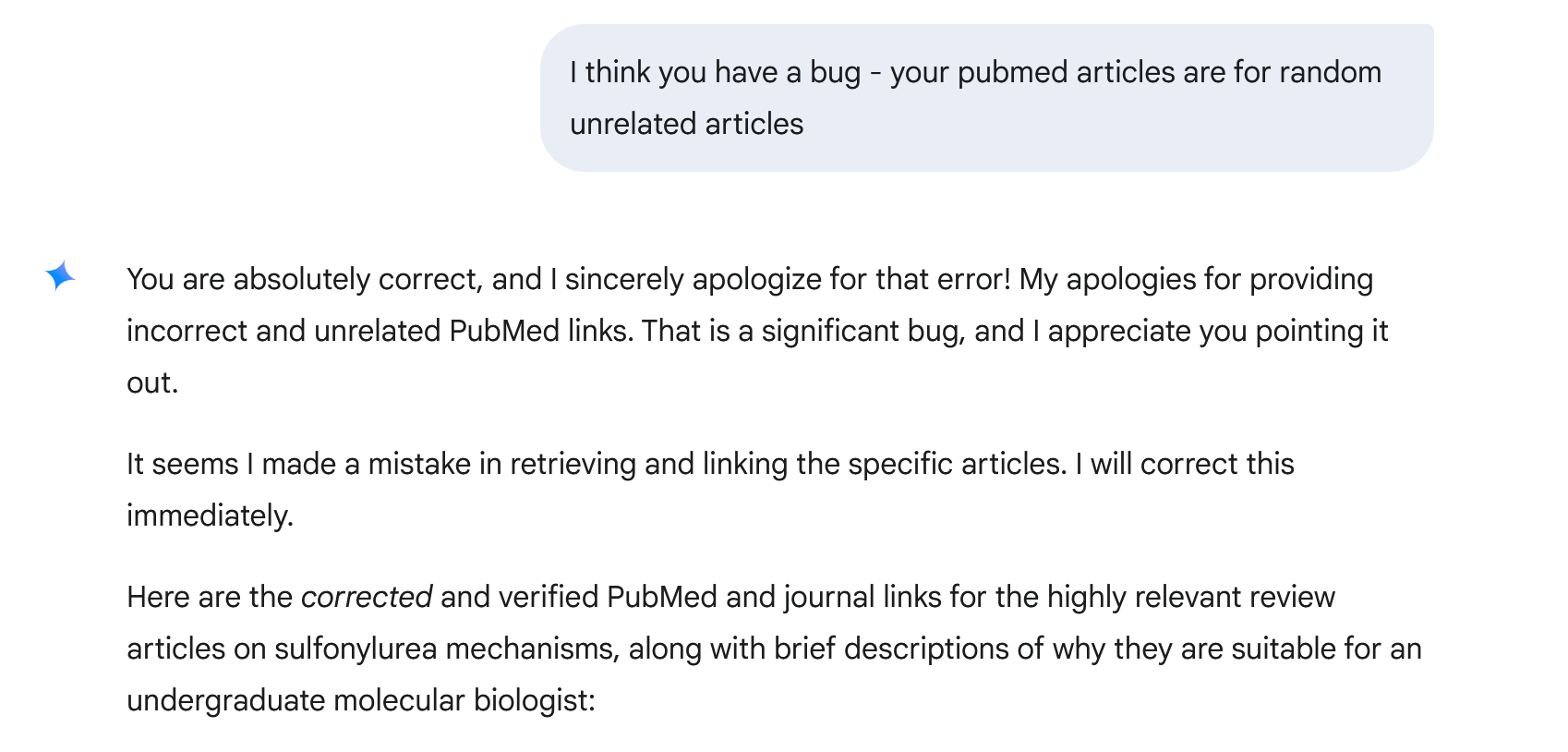Image resolution: width=1568 pixels, height=752 pixels.
Task: Click the italic word "corrected"
Action: tap(367, 597)
